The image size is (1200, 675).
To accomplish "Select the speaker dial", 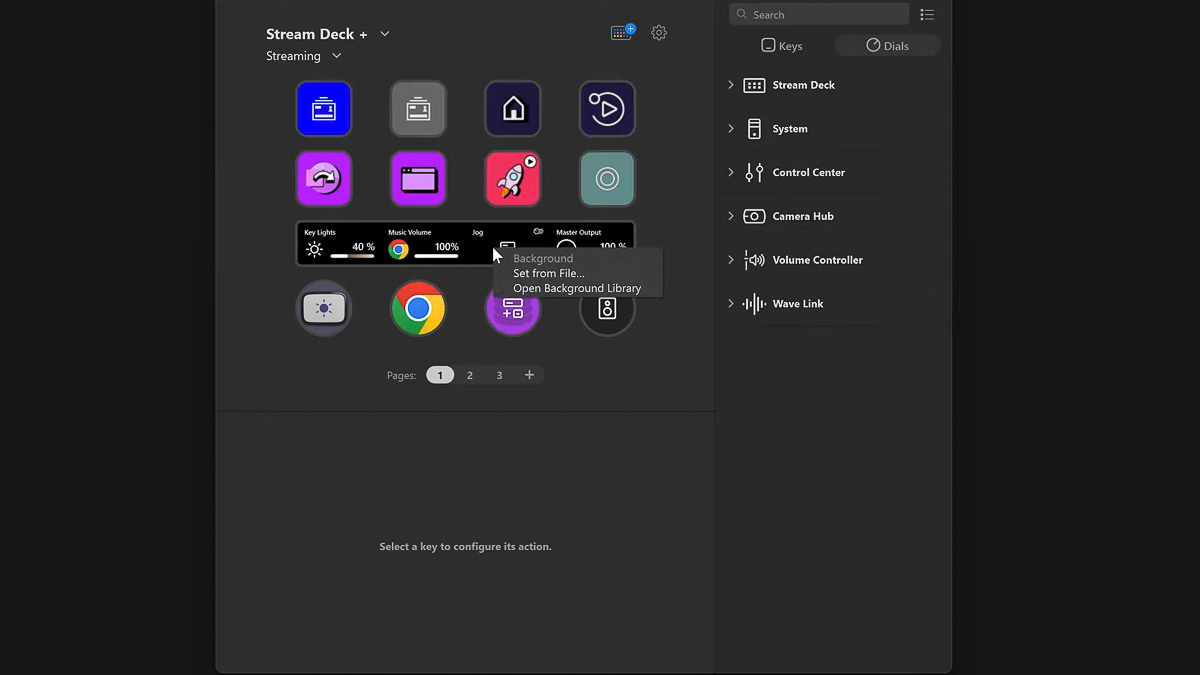I will [x=607, y=309].
